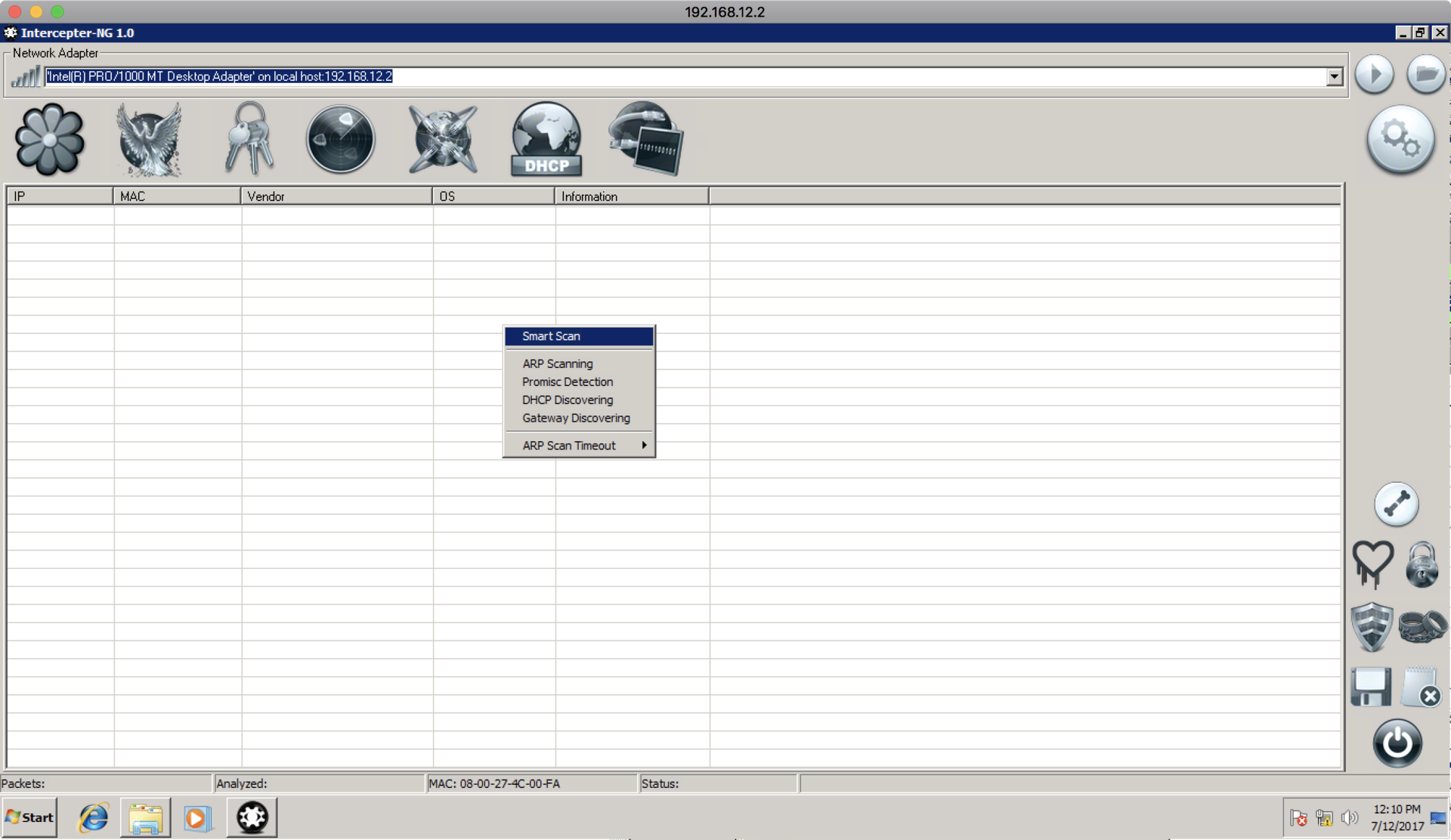This screenshot has width=1451, height=840.
Task: Click the network tray icon
Action: click(1324, 818)
